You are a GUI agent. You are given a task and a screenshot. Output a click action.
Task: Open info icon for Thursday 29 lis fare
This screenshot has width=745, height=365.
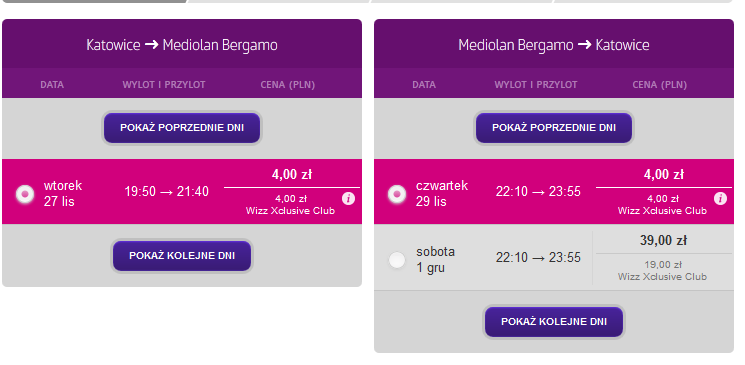(720, 199)
